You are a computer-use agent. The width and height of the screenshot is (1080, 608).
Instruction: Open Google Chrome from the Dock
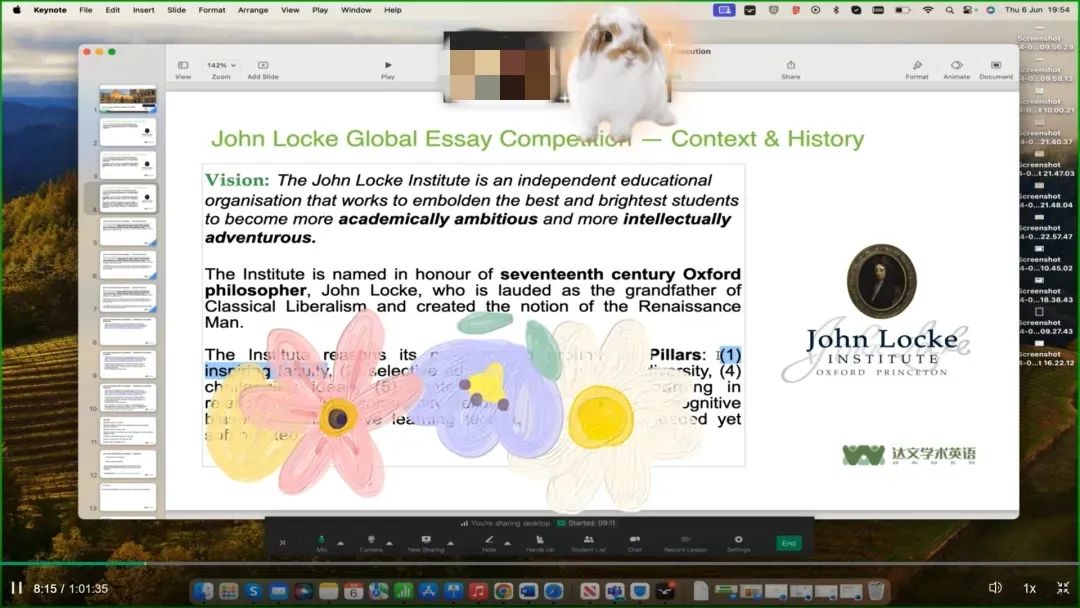[503, 591]
